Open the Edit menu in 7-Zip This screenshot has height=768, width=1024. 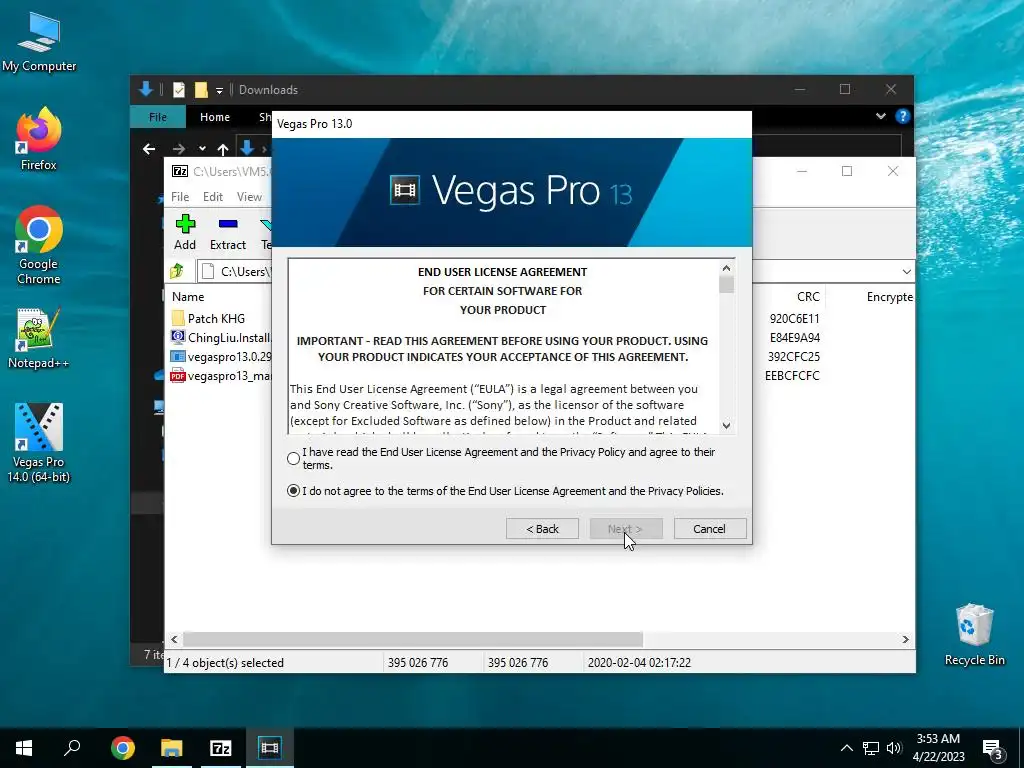[212, 197]
